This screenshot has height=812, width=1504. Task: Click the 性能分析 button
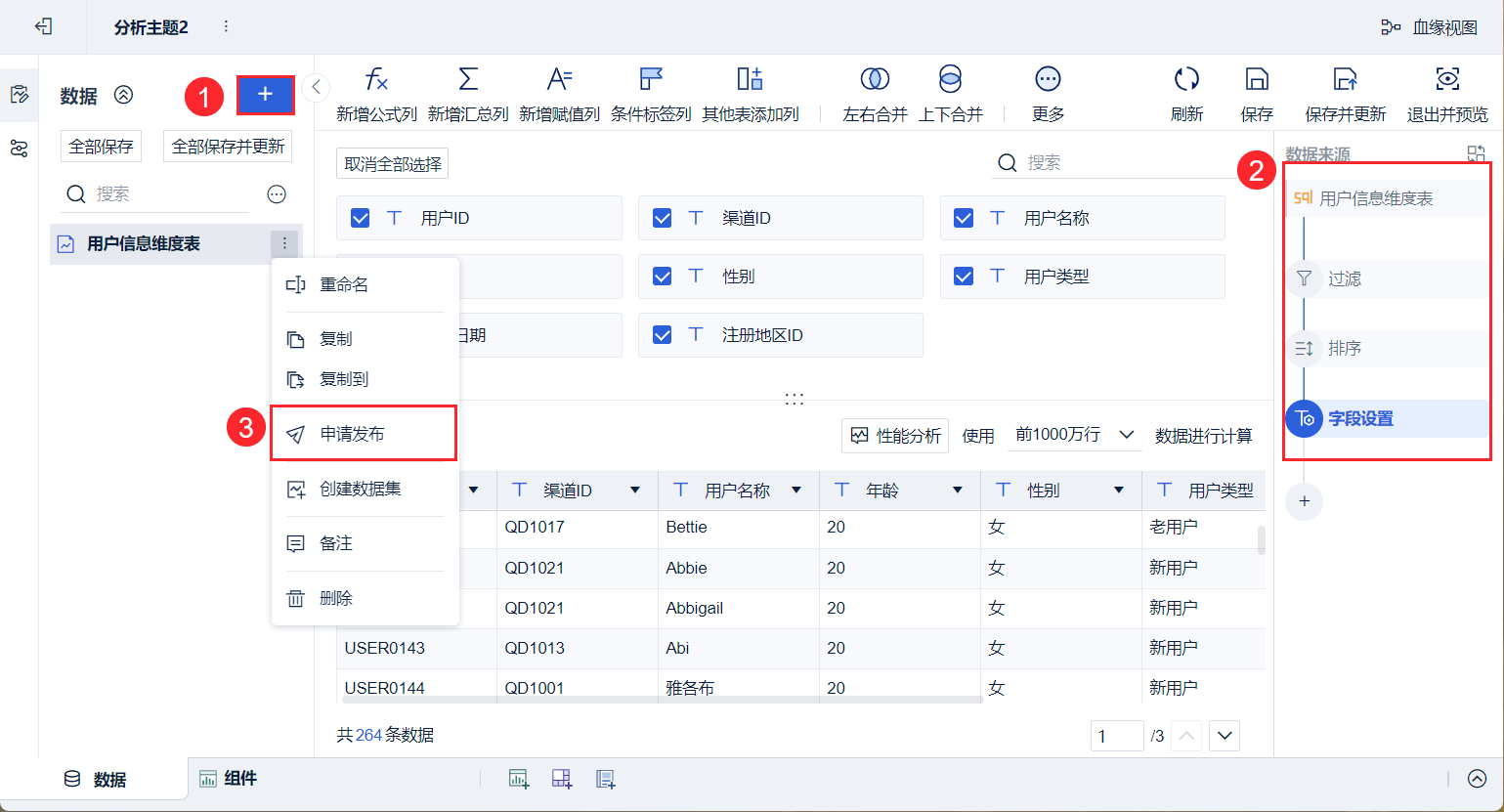pos(895,436)
